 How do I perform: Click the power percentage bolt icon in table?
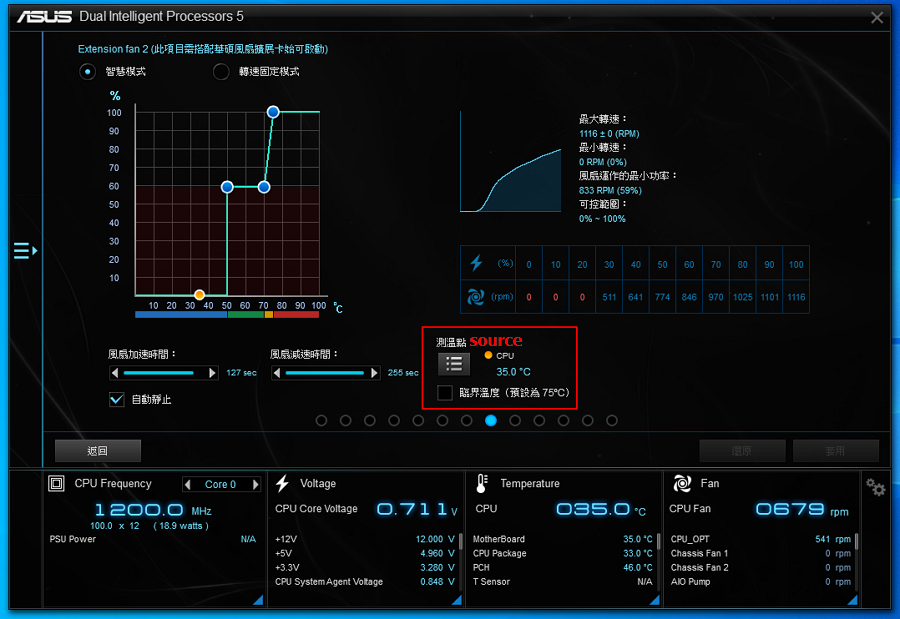pos(476,263)
